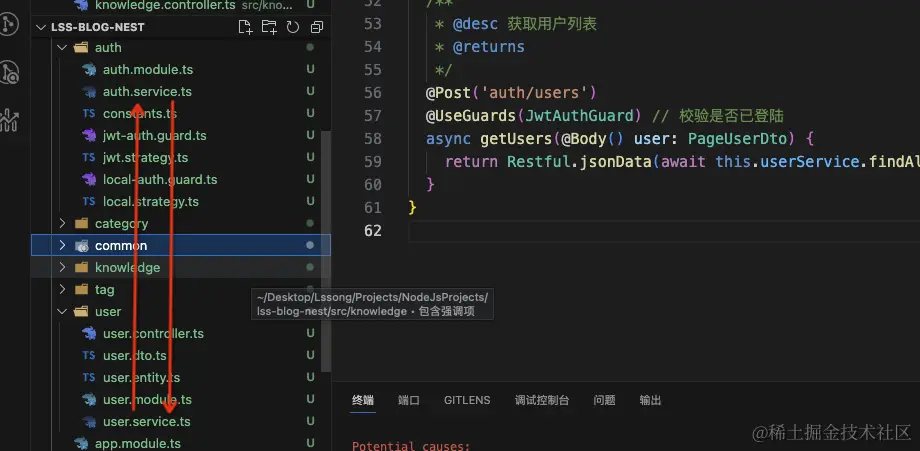920x451 pixels.
Task: Click the local-auth.guard.ts guard icon
Action: pyautogui.click(x=89, y=179)
